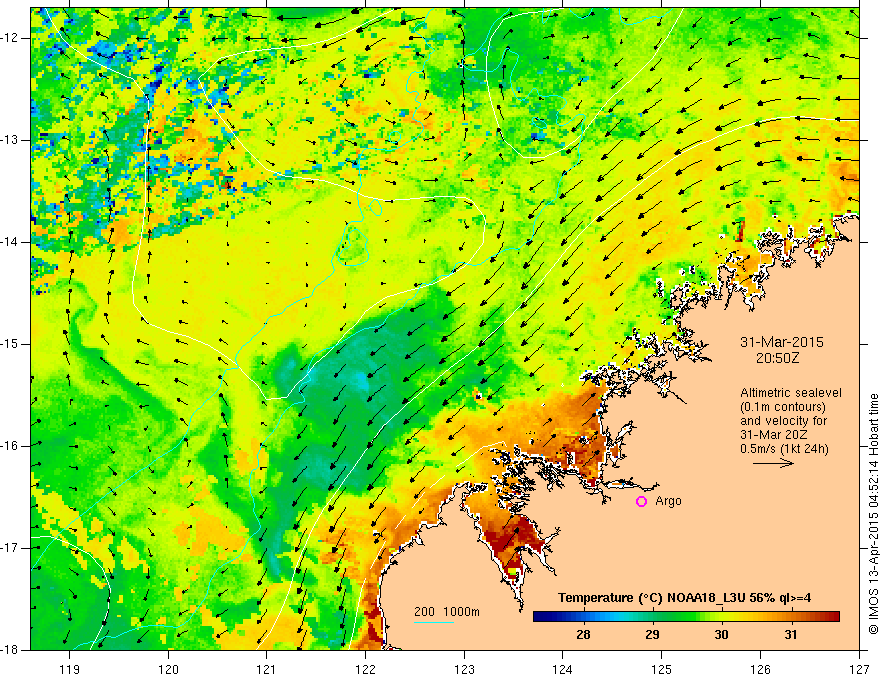Click the colorbar tick label '31'
Viewport: 880px width, 680px height.
(x=791, y=635)
